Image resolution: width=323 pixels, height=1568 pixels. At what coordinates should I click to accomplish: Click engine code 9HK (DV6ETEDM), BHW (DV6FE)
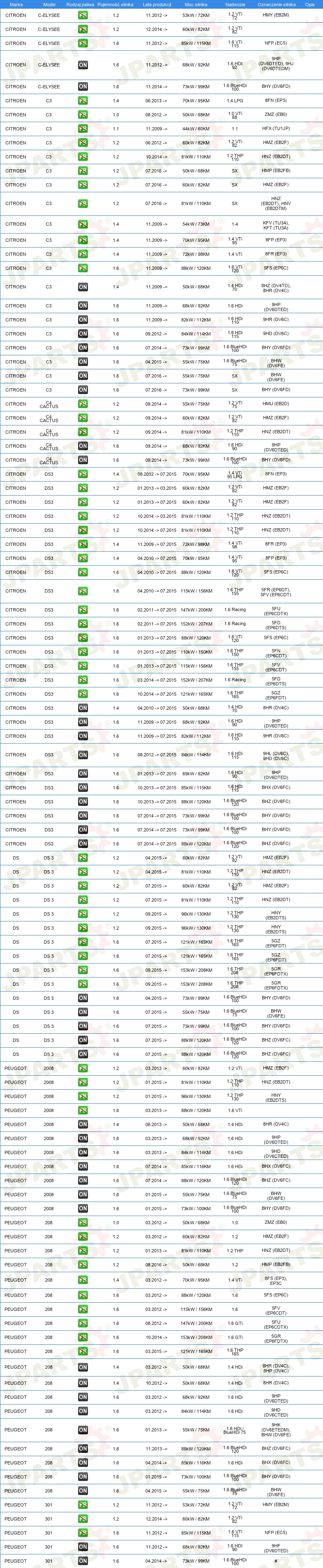[x=276, y=1430]
